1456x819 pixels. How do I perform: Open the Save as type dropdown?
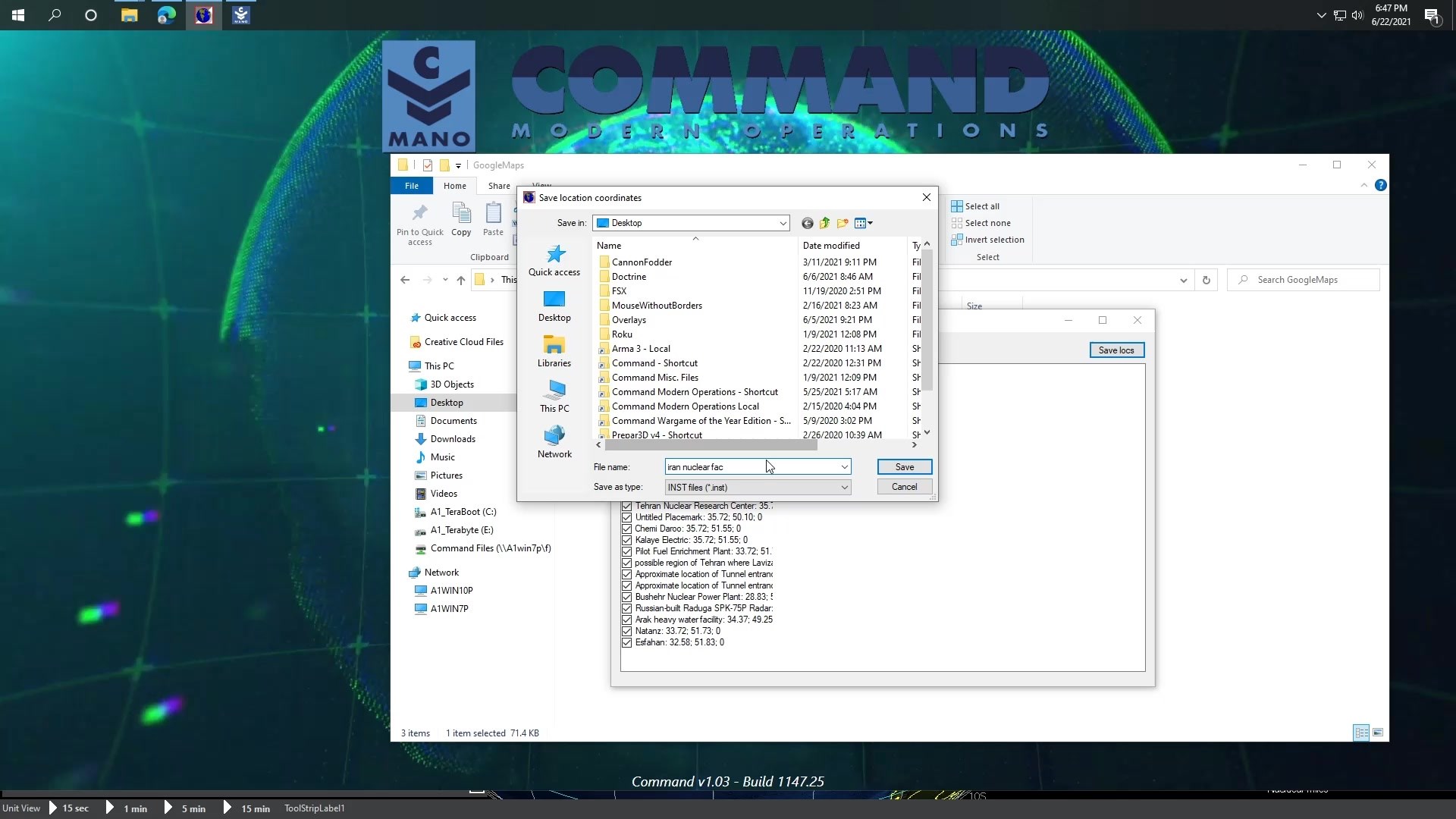[844, 488]
